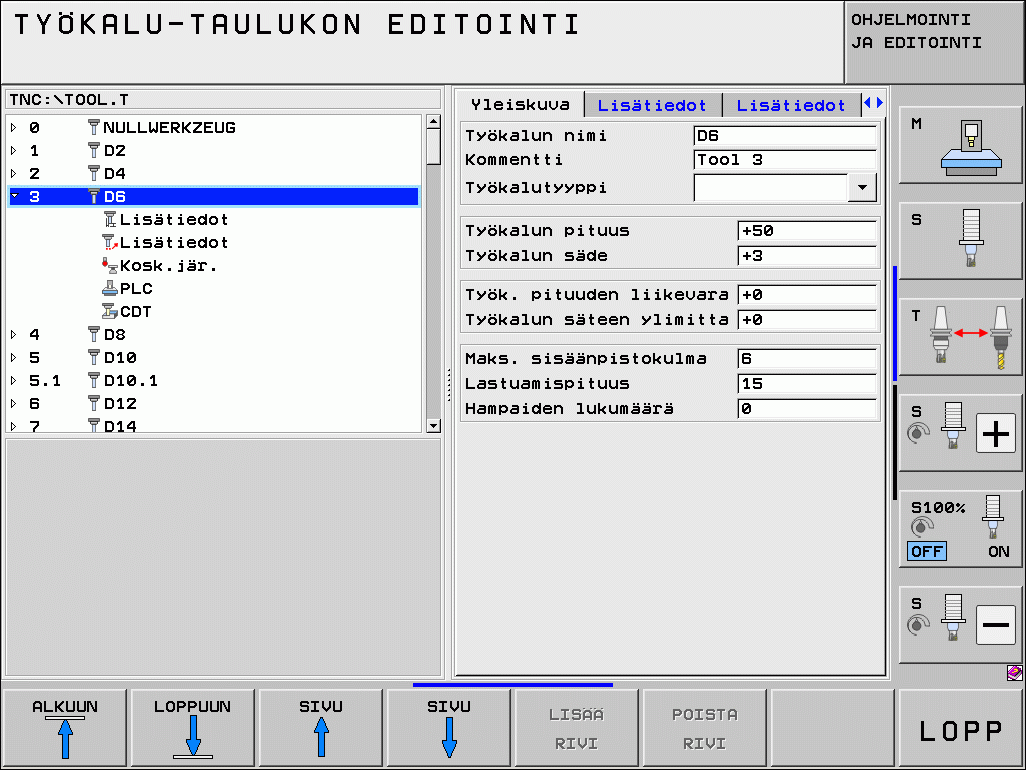Open the PLC sub-item under D6
Viewport: 1026px width, 770px height.
[x=128, y=288]
